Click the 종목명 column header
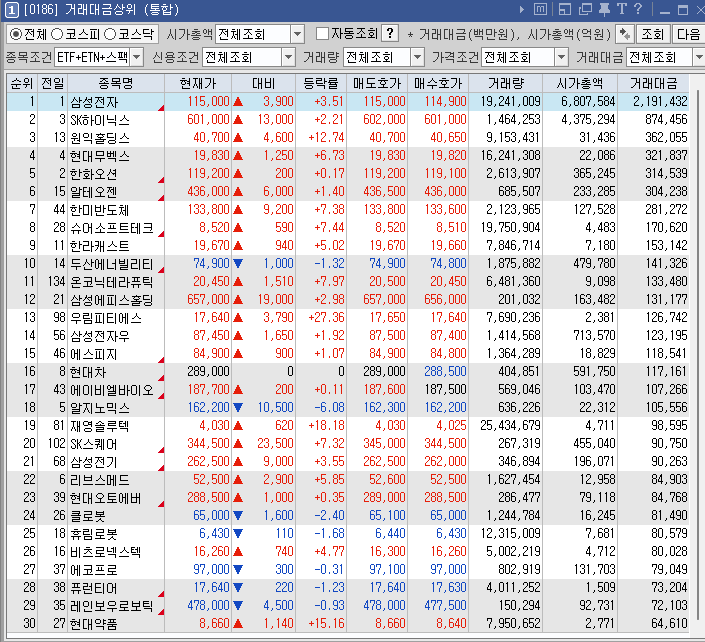Image resolution: width=705 pixels, height=642 pixels. [116, 83]
